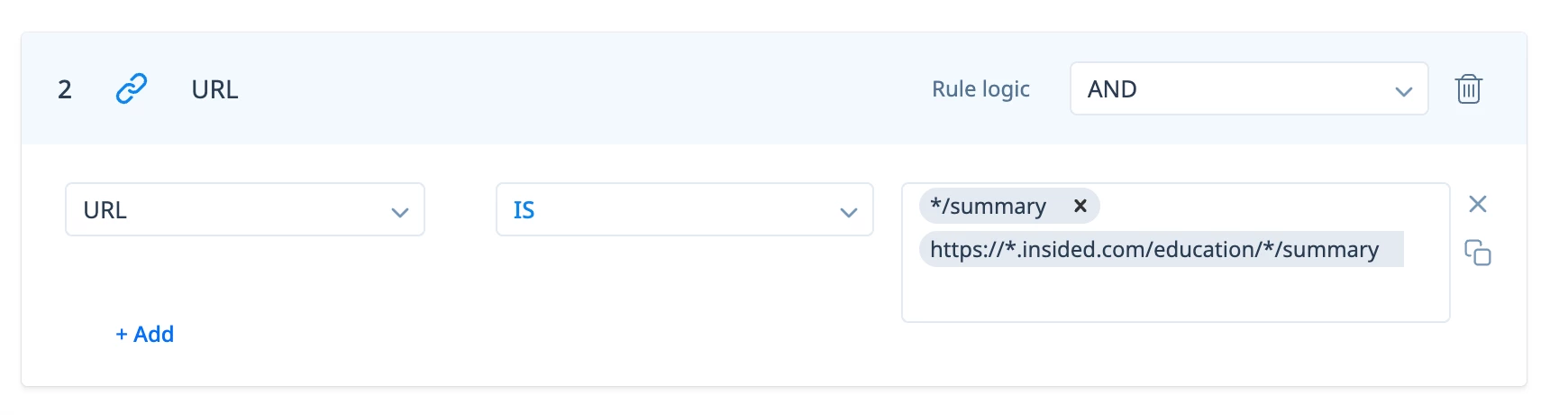Duplicate condition using the copy icon
This screenshot has height=415, width=1568.
coord(1477,253)
